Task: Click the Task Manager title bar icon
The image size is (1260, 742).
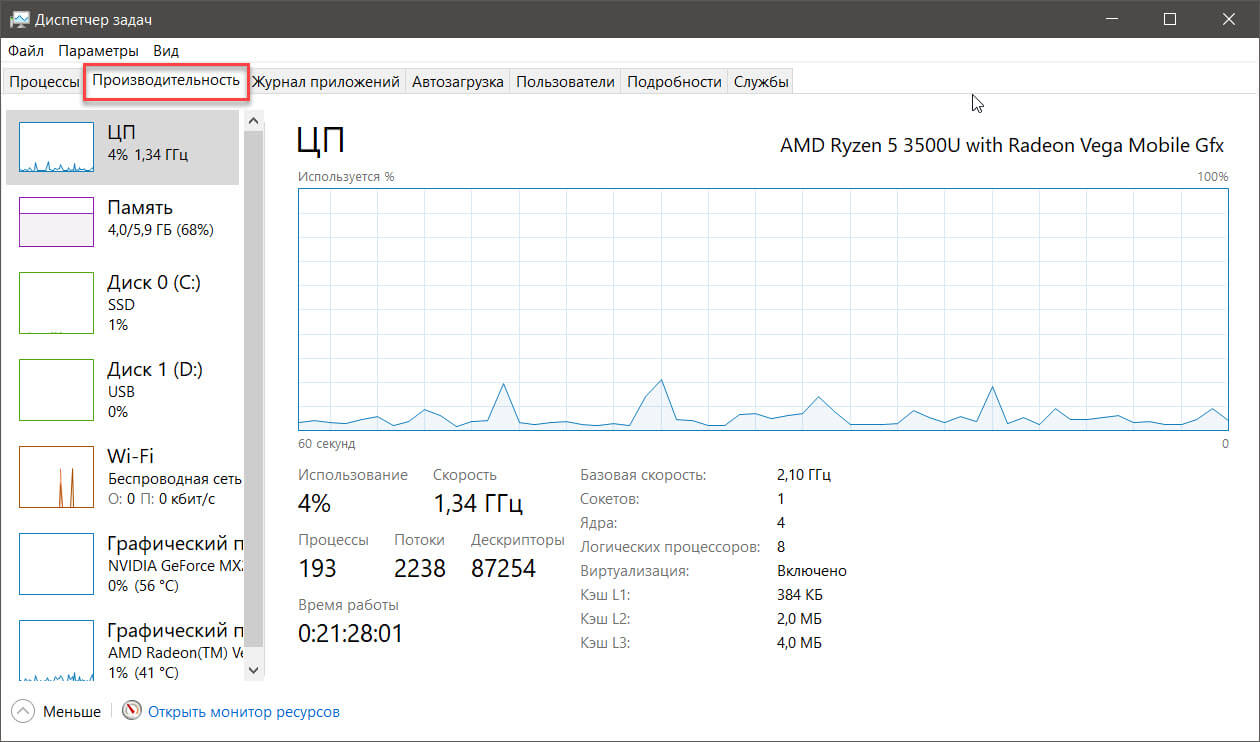Action: [x=17, y=19]
